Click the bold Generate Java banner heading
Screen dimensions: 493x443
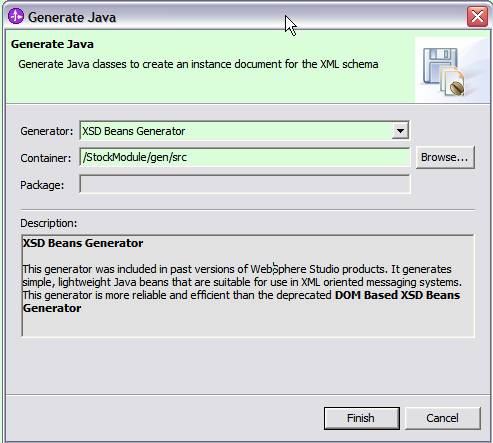coord(52,44)
